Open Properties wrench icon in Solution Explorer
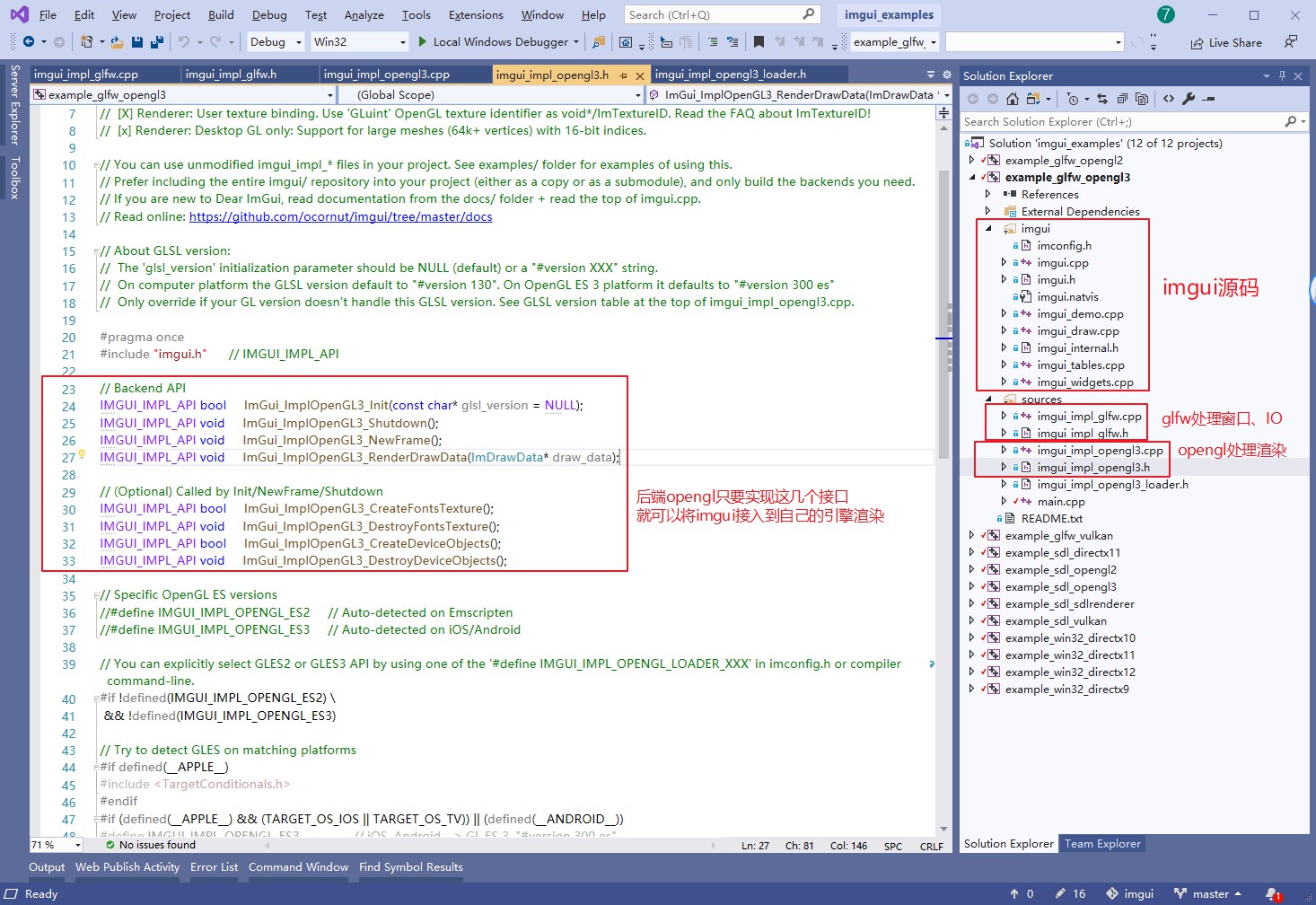Screen dimensions: 1316x905 pos(1189,99)
